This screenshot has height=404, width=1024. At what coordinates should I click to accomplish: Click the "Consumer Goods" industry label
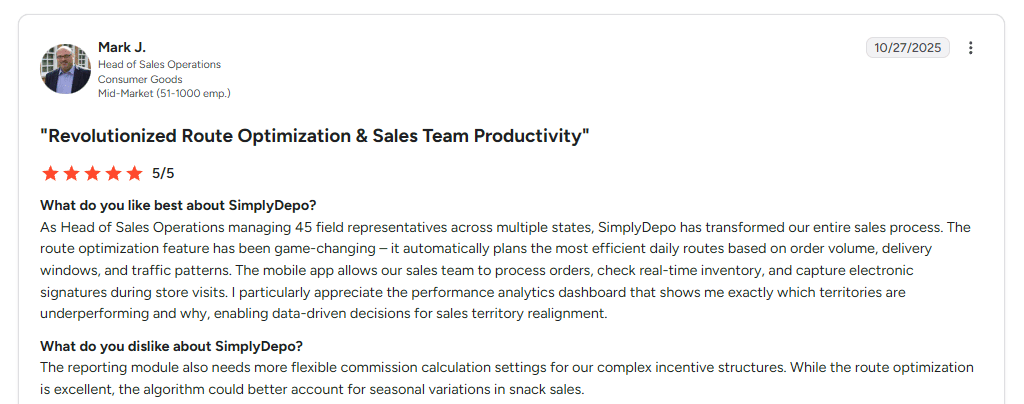pos(140,79)
